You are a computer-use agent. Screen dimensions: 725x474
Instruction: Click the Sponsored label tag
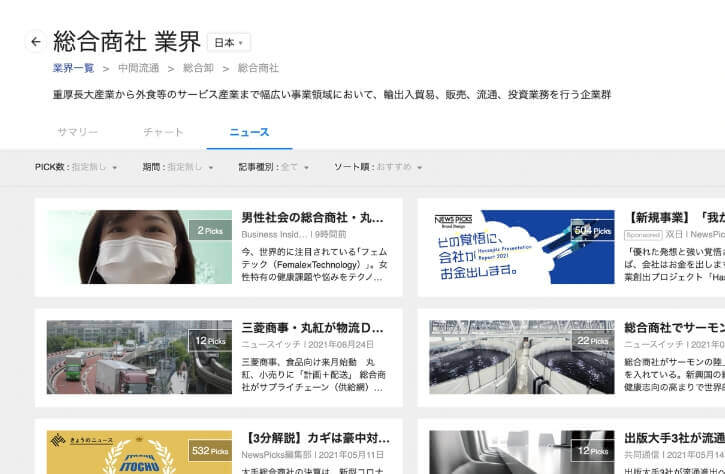click(643, 235)
